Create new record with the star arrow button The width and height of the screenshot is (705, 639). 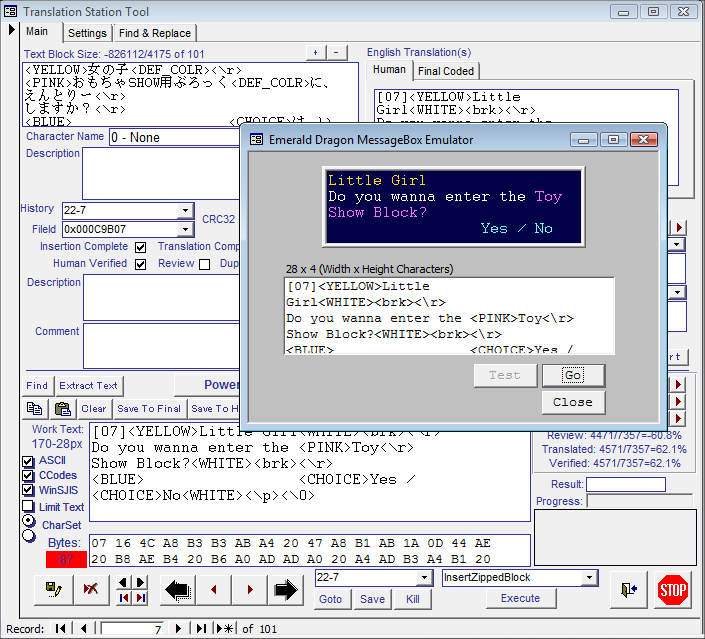(x=225, y=629)
